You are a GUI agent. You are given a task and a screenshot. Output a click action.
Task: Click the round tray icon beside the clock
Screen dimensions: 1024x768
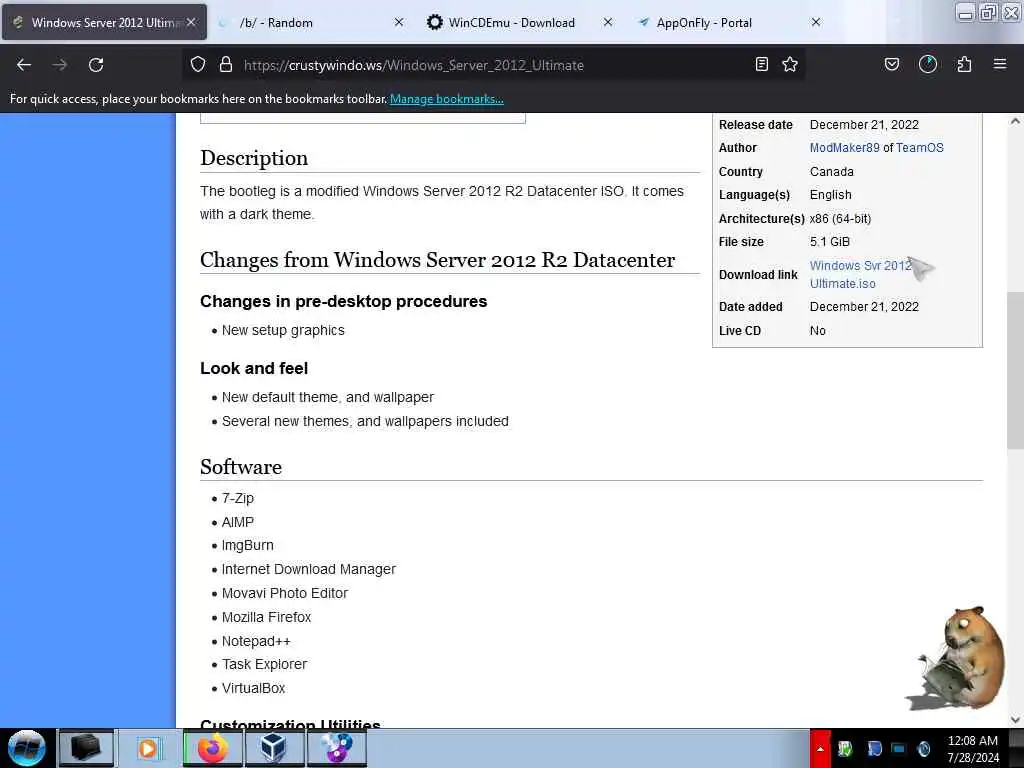[923, 748]
